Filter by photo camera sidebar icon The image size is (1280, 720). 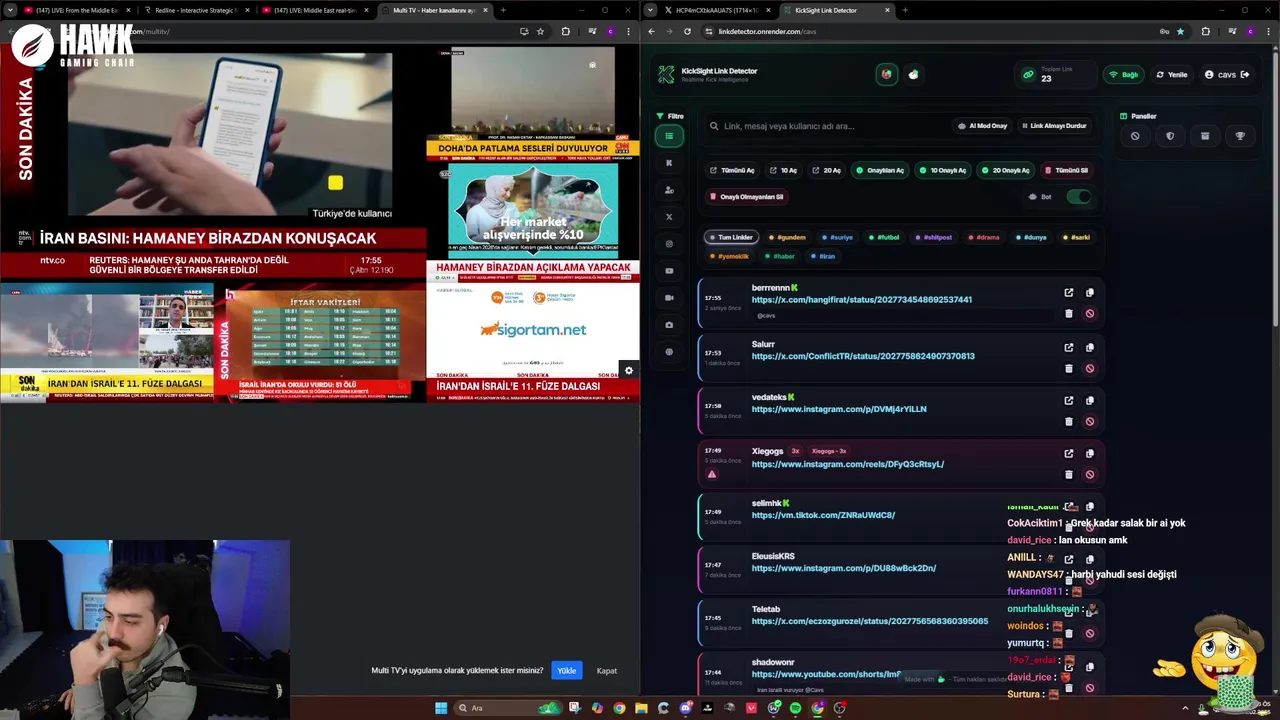669,325
